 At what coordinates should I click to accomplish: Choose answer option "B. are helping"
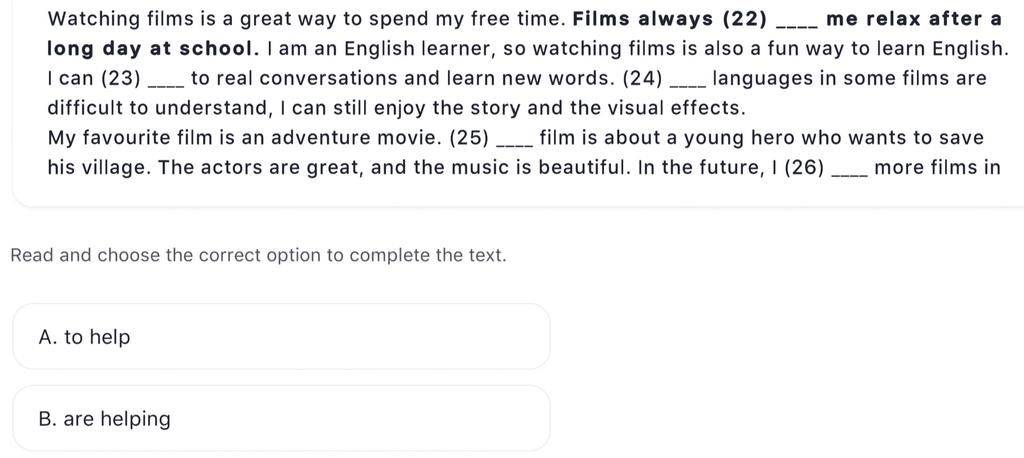pyautogui.click(x=281, y=418)
